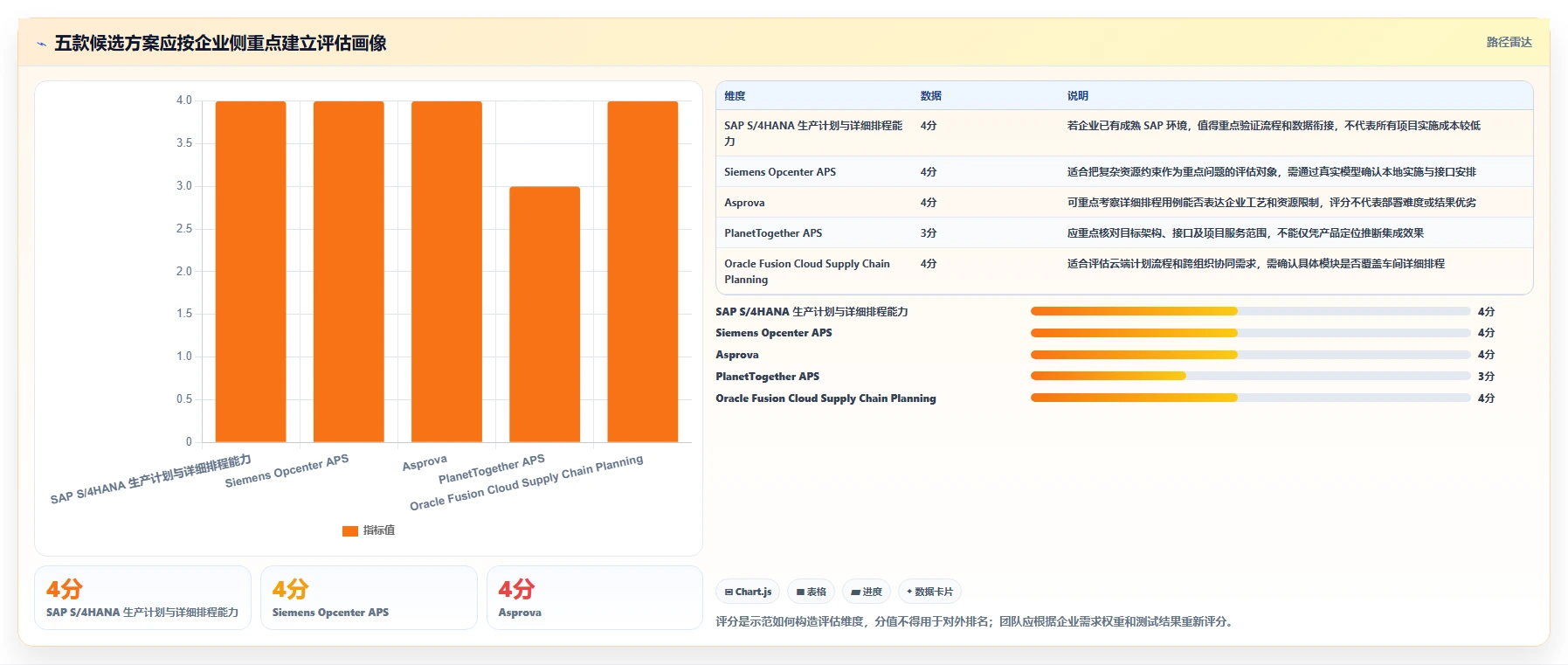1568x665 pixels.
Task: Click the Asprova progress bar
Action: (x=1250, y=355)
